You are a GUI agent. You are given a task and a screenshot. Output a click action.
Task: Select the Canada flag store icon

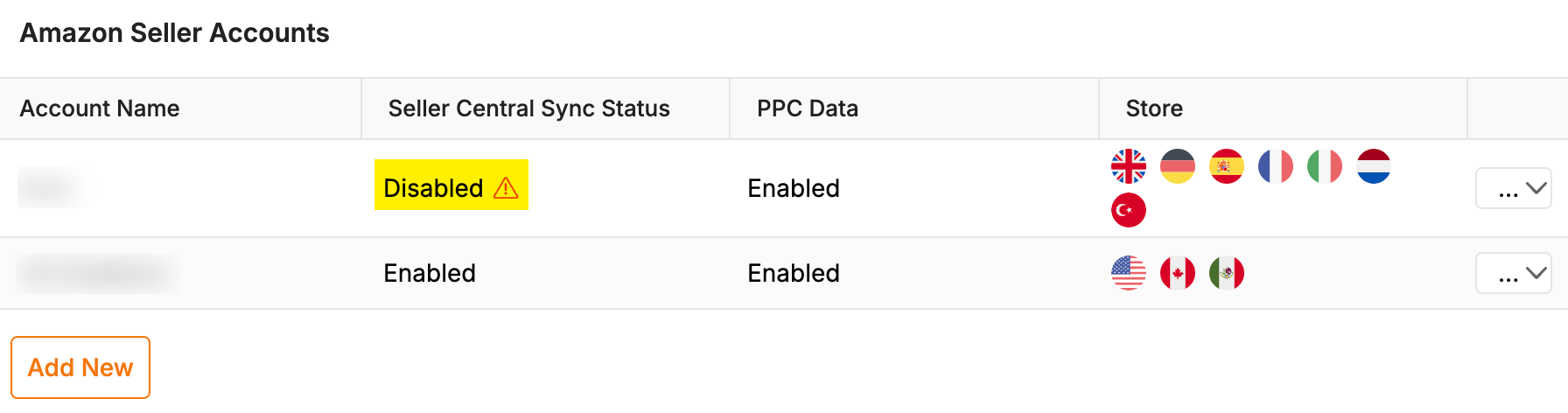pyautogui.click(x=1178, y=273)
